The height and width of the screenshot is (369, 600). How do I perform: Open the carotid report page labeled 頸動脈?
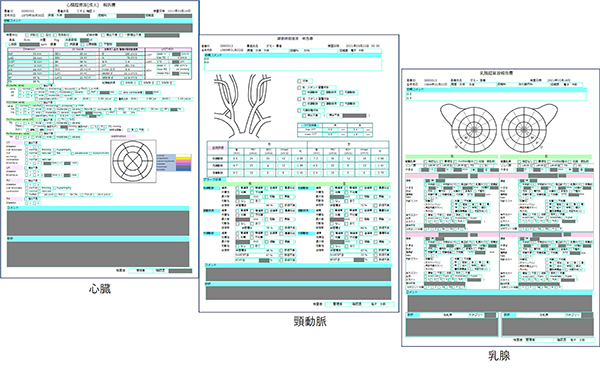(x=299, y=173)
